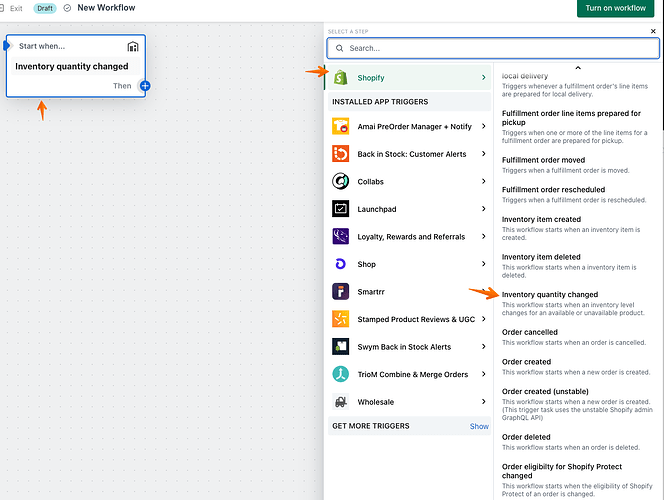
Task: Expand Shopify triggers chevron
Action: [483, 77]
